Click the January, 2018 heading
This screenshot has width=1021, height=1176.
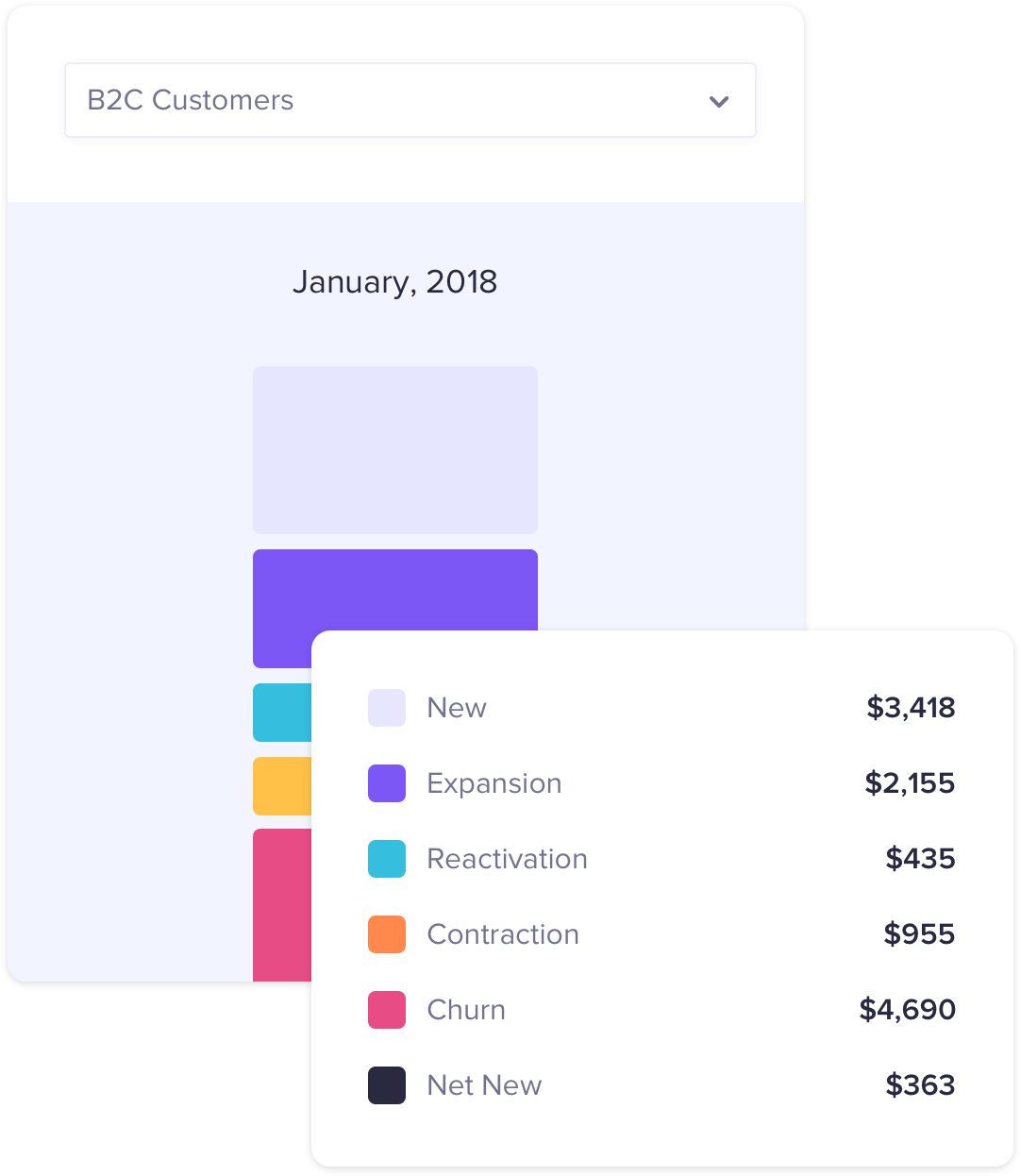tap(394, 282)
